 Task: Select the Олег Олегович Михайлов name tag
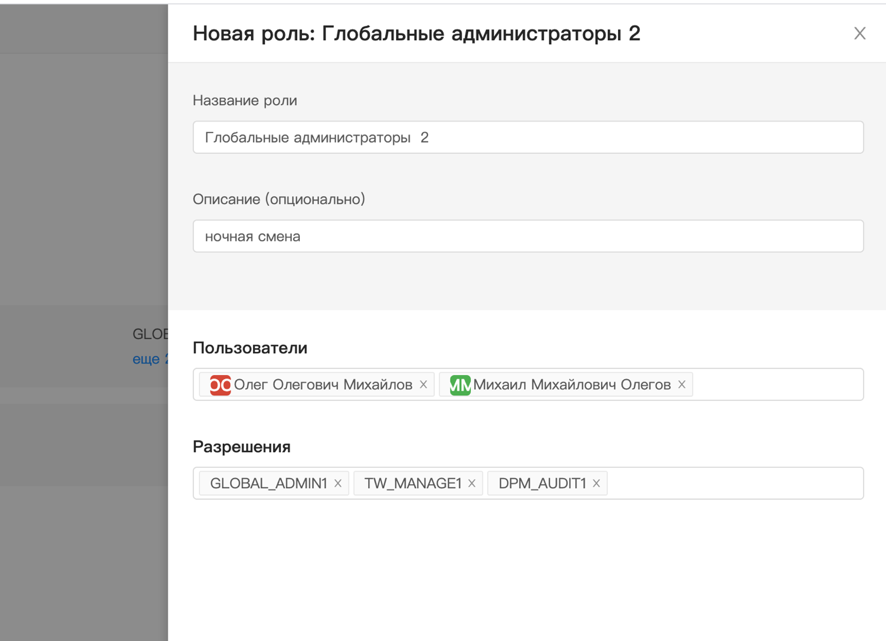point(322,385)
